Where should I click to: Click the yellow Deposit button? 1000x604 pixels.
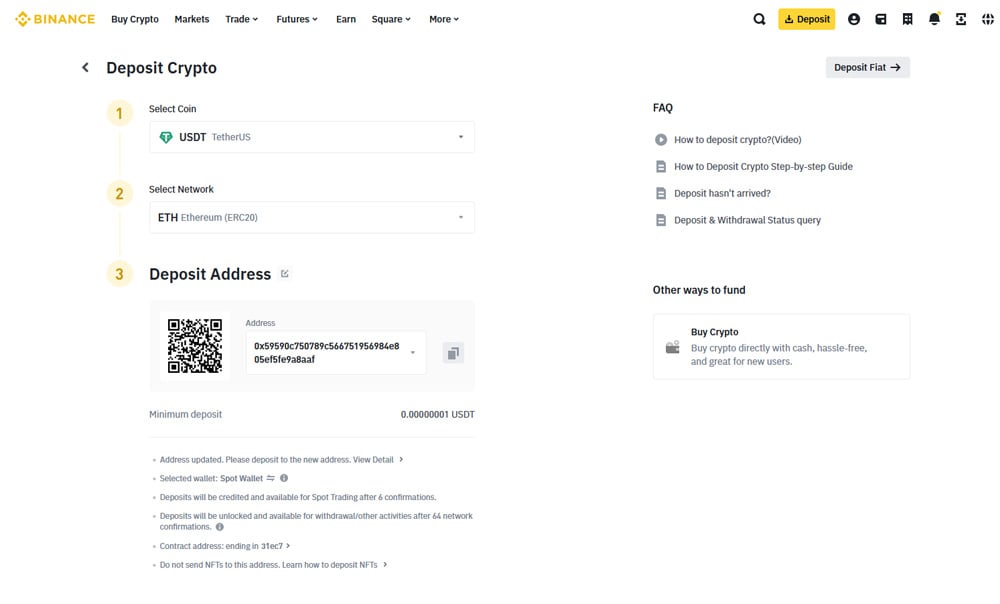(x=806, y=19)
